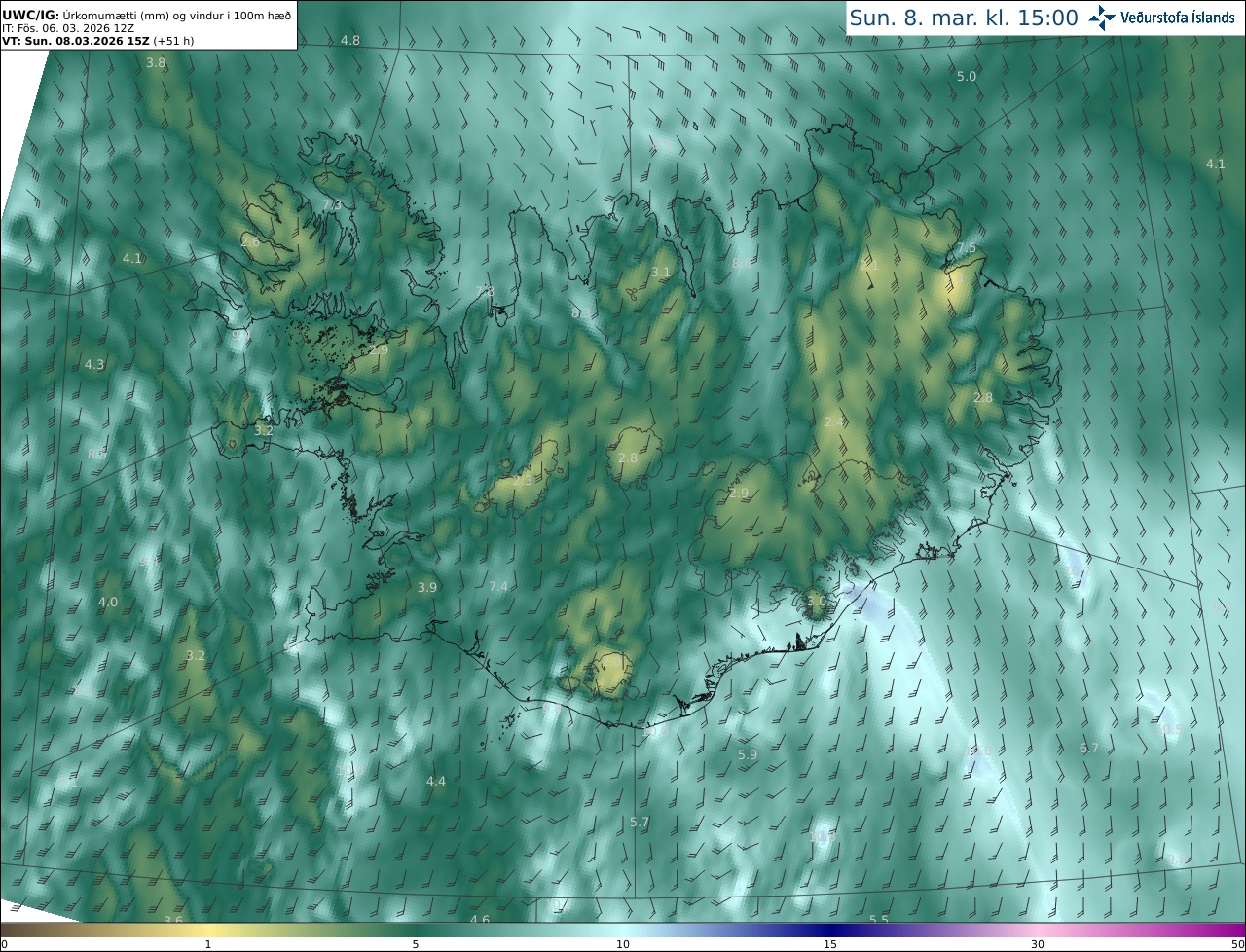Click the 4.8 value on the map
This screenshot has width=1246, height=952.
[x=350, y=40]
